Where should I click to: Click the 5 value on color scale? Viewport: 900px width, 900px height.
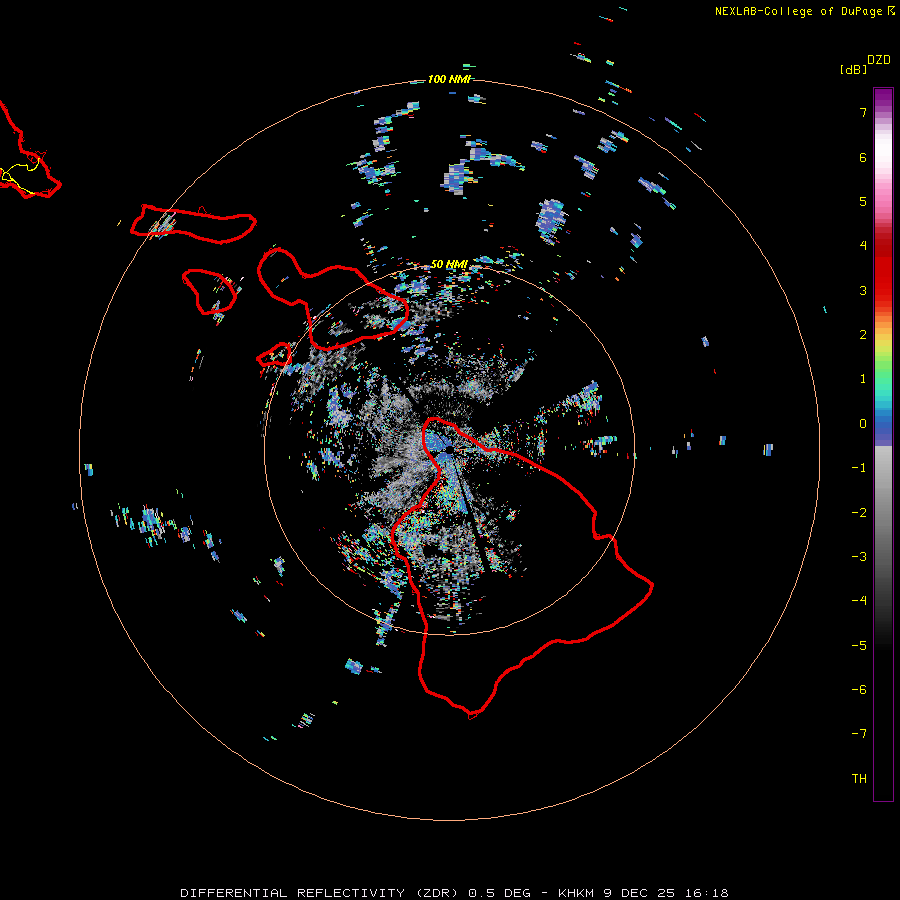[x=863, y=201]
